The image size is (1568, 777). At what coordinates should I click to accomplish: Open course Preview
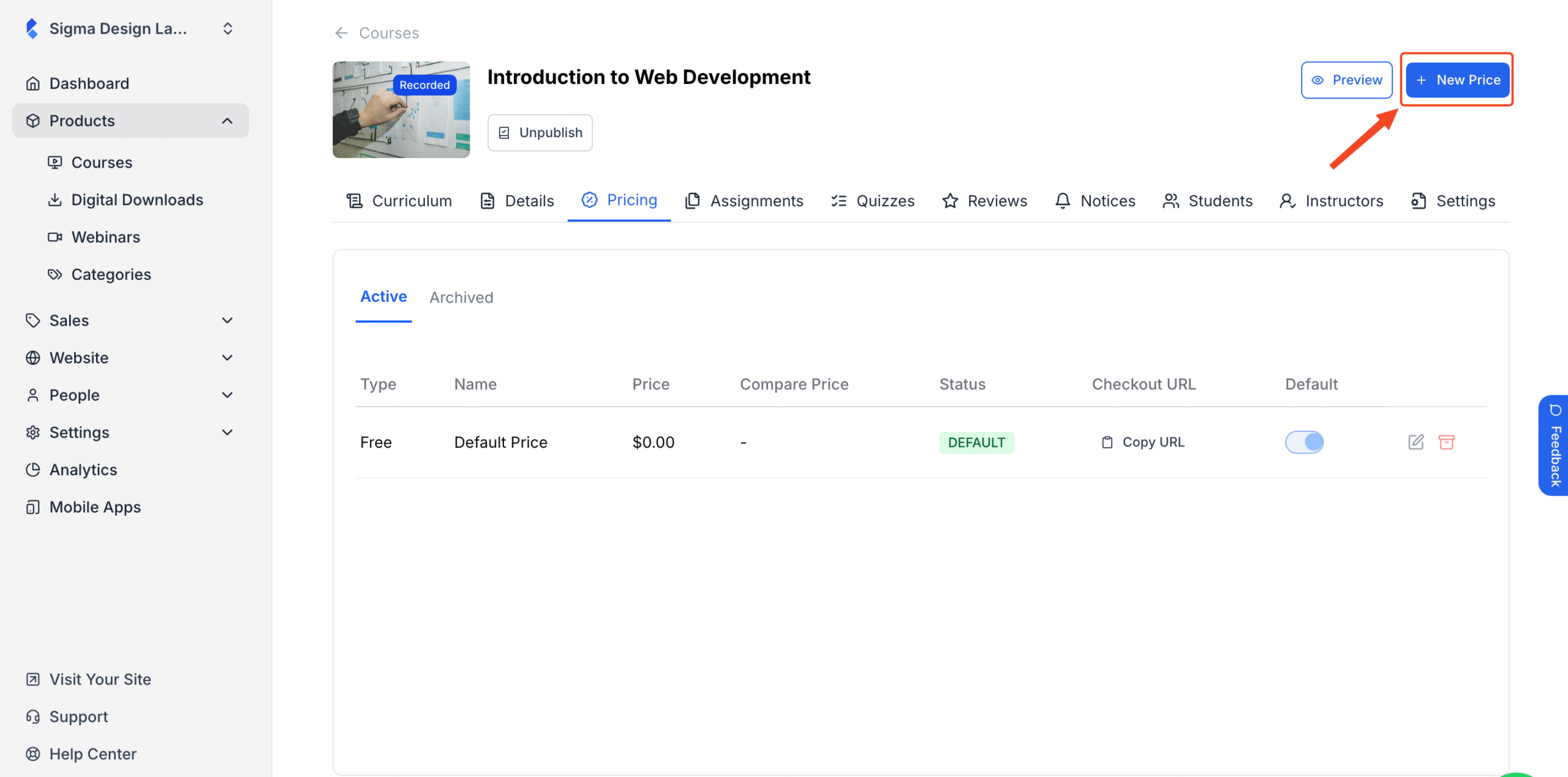tap(1346, 80)
